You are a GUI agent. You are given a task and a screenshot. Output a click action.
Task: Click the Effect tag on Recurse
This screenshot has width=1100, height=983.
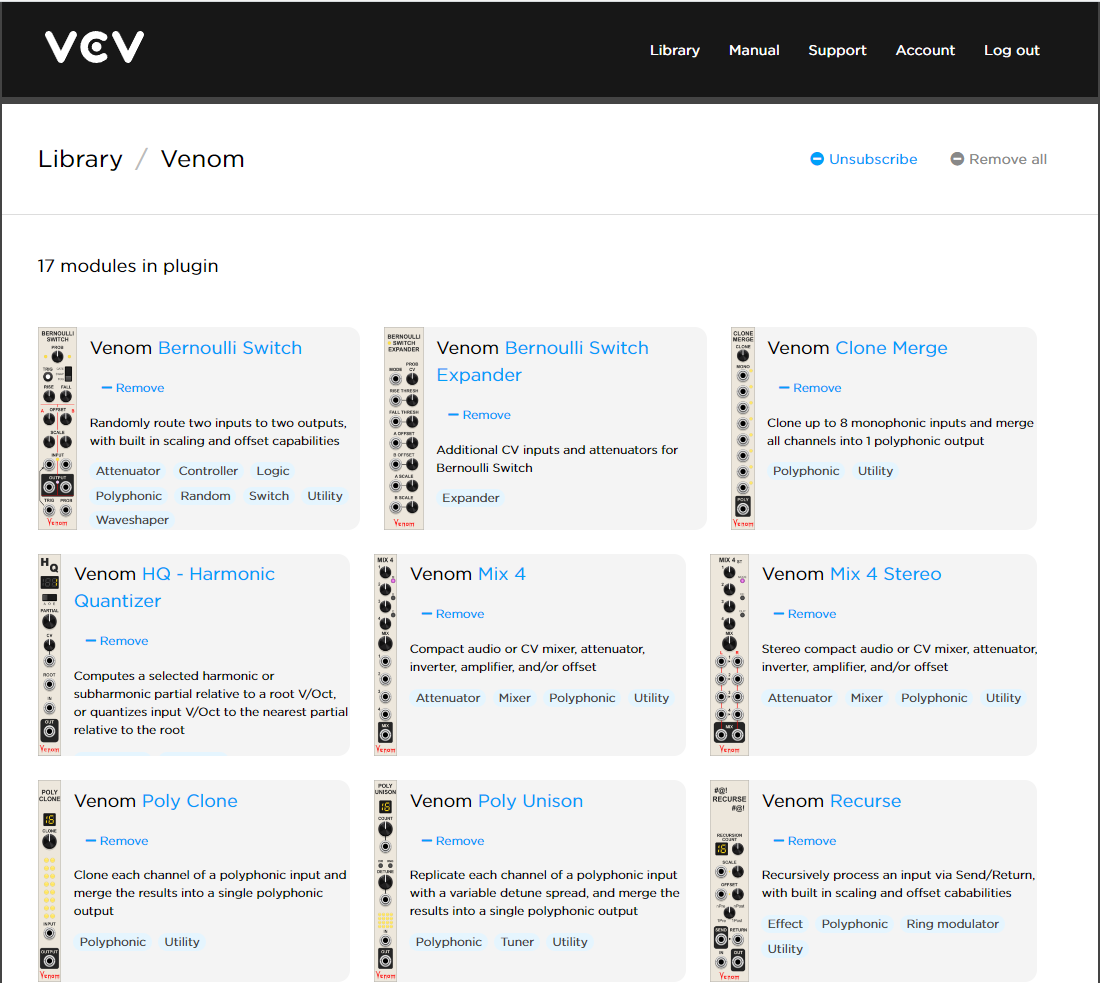point(785,923)
